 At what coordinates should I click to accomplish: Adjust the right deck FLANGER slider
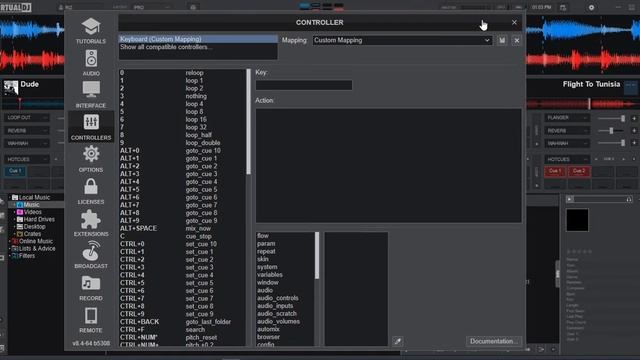(611, 118)
